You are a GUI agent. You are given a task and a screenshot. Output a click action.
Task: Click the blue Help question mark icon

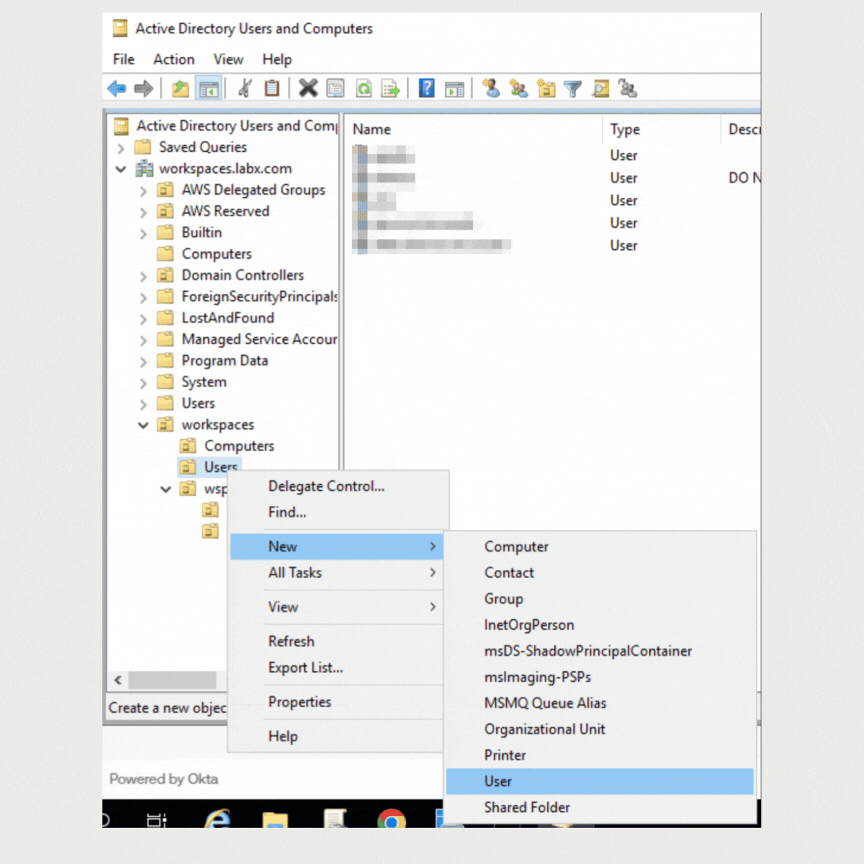click(x=426, y=88)
